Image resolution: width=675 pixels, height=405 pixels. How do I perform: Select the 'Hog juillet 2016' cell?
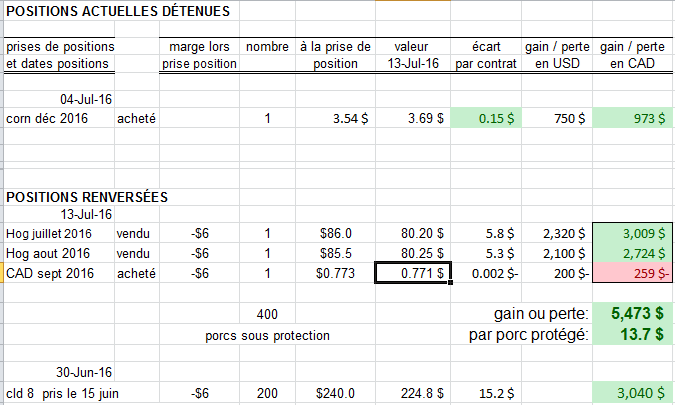50,232
